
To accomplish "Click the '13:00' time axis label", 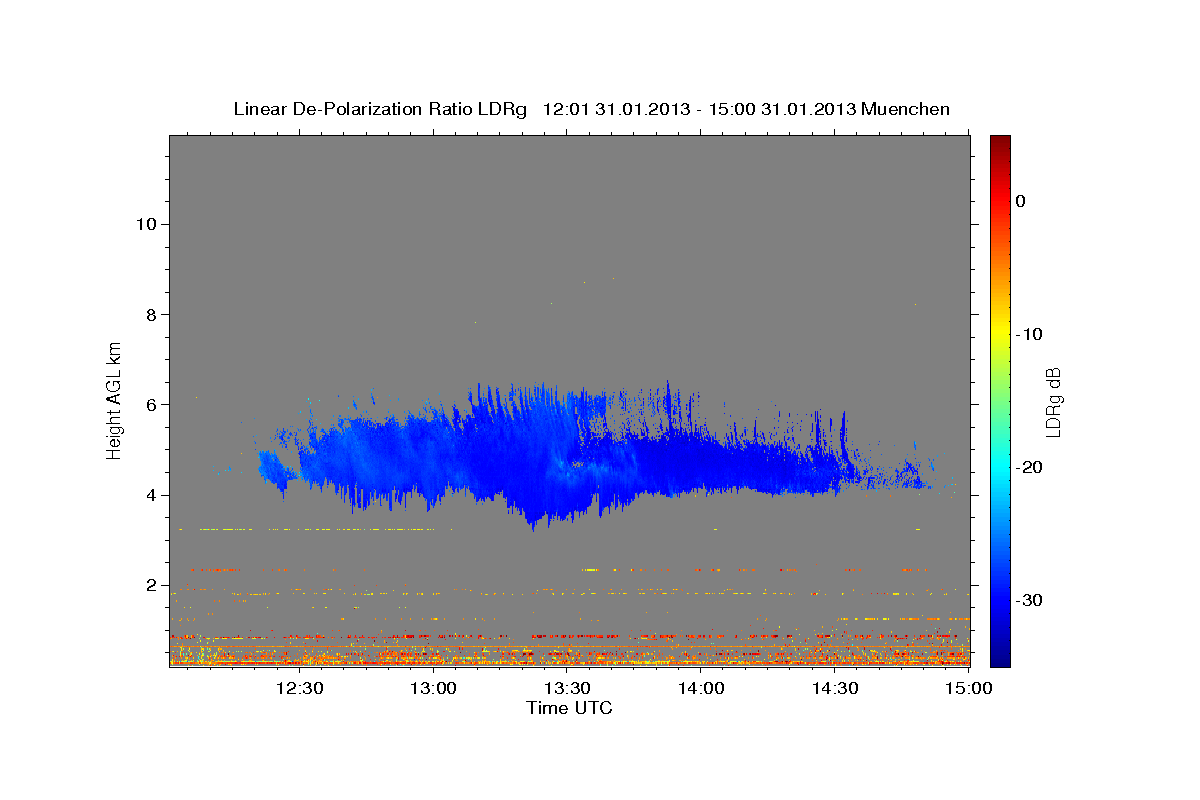I will click(x=434, y=688).
